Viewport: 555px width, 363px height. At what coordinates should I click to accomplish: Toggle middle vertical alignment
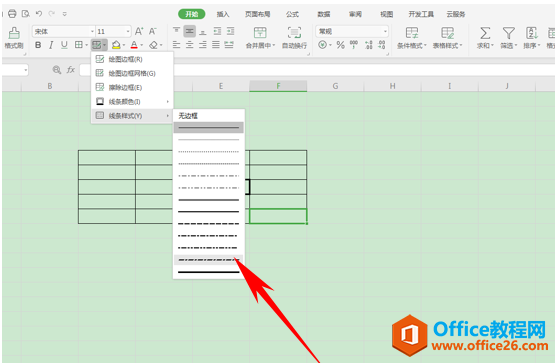pyautogui.click(x=190, y=31)
